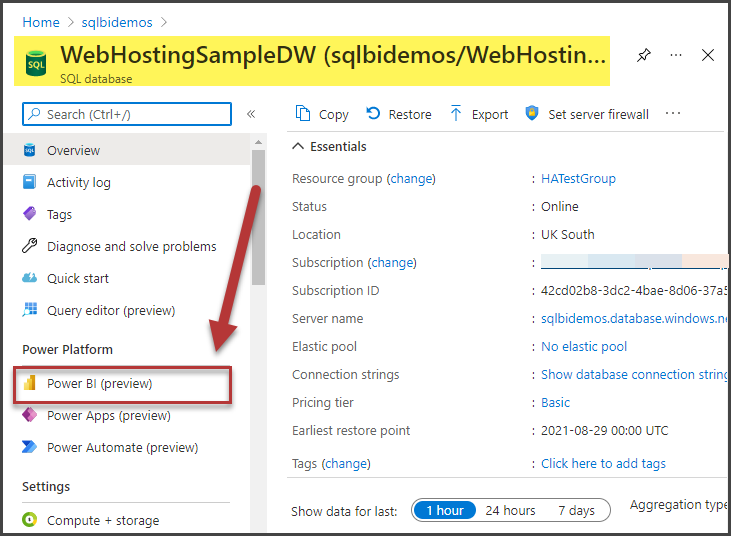This screenshot has width=731, height=536.
Task: Click the Restore icon in the toolbar
Action: coord(373,113)
